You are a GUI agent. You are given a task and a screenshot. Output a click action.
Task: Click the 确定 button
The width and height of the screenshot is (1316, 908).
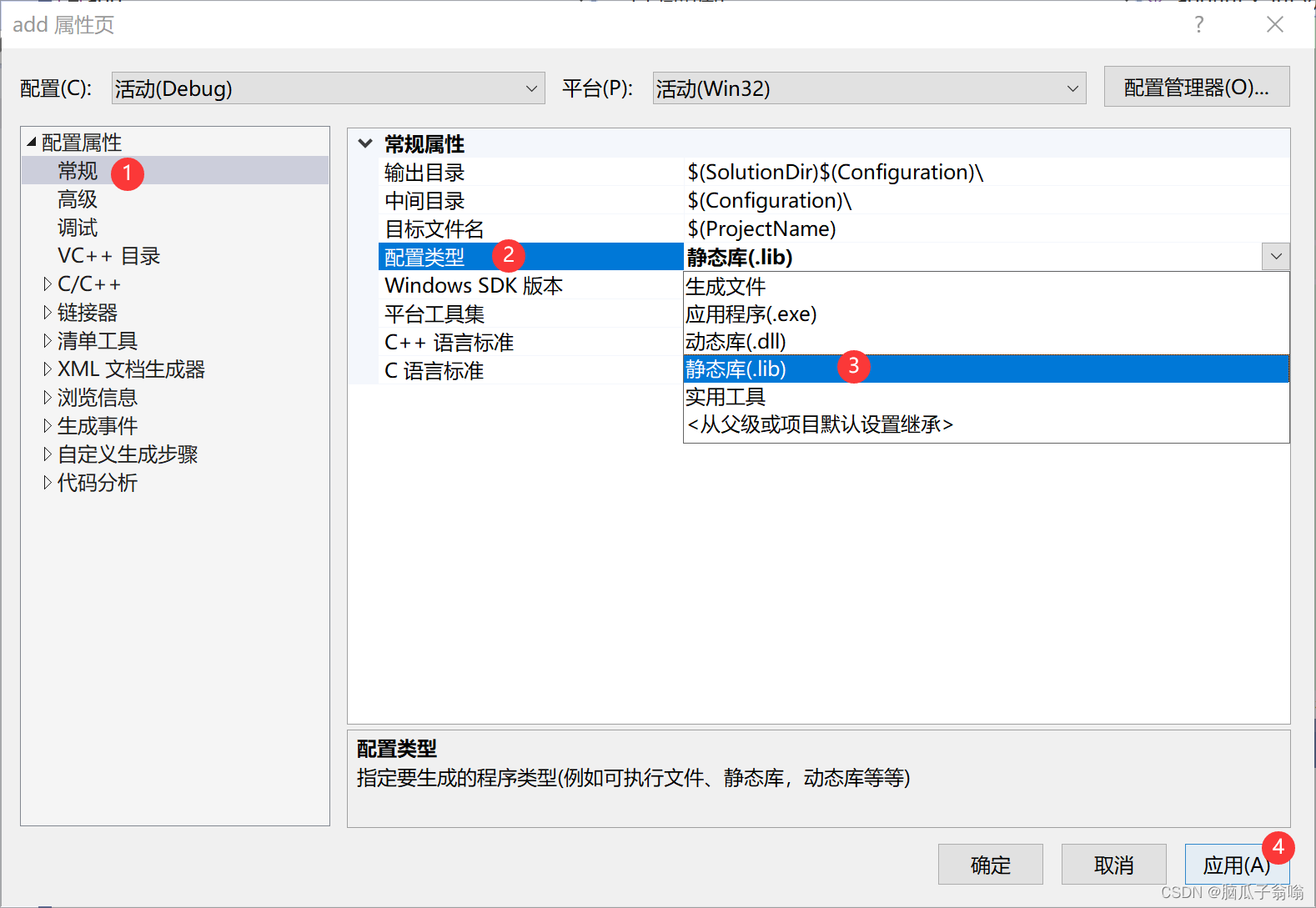[x=991, y=865]
